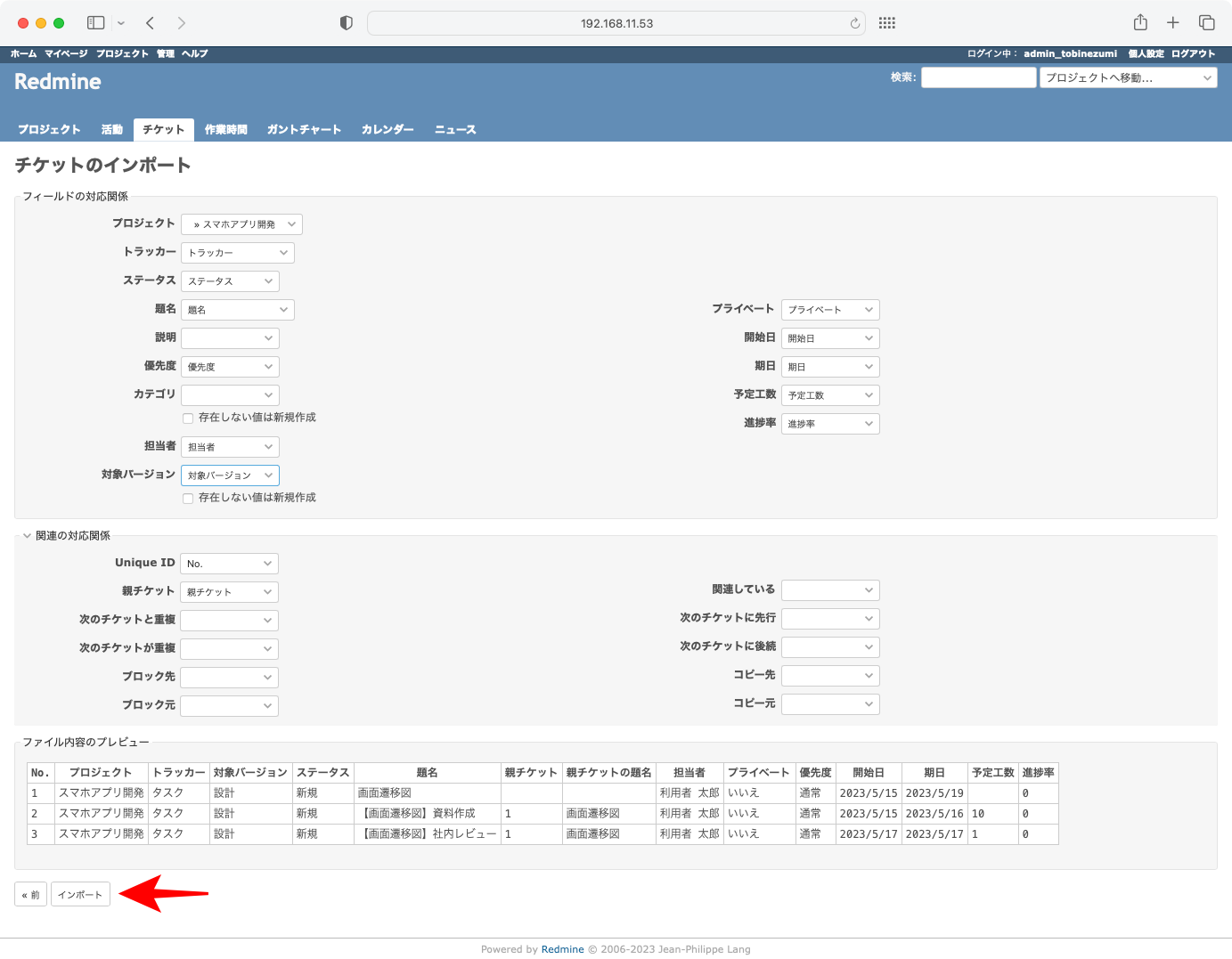Check 存在しない値は新規作成 under 対象バージョン
The width and height of the screenshot is (1232, 959).
(188, 498)
